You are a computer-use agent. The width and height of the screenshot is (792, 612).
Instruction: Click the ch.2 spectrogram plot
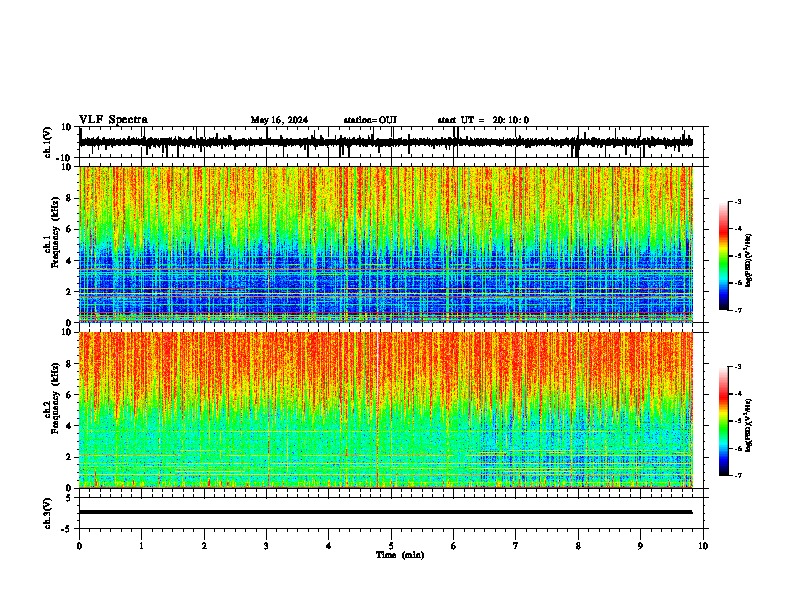click(386, 410)
